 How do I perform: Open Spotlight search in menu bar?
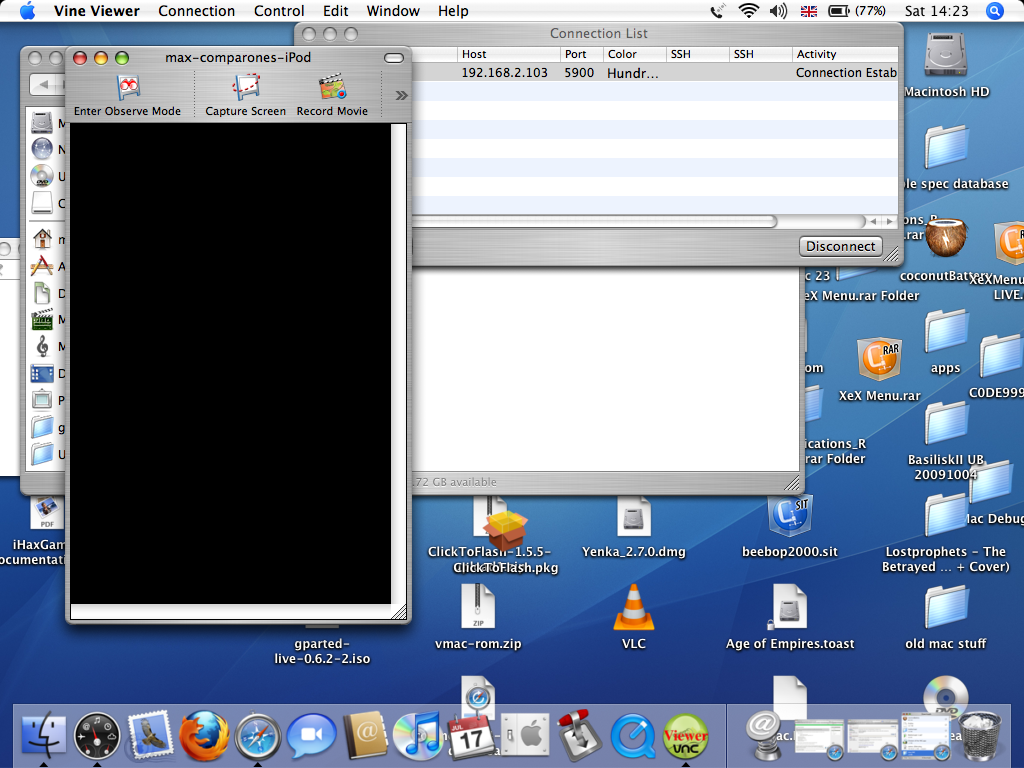995,11
